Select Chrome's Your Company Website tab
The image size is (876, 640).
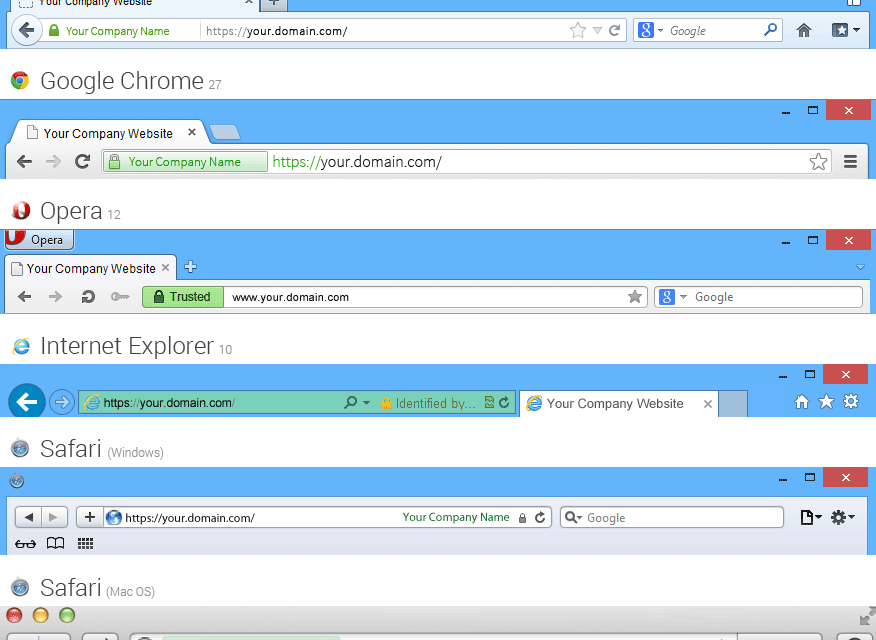[x=108, y=133]
